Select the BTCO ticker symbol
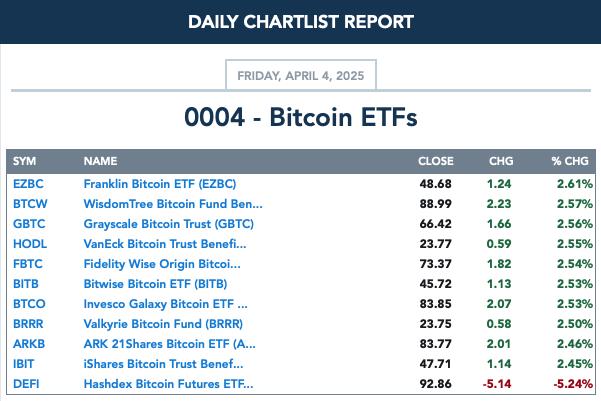 coord(29,304)
